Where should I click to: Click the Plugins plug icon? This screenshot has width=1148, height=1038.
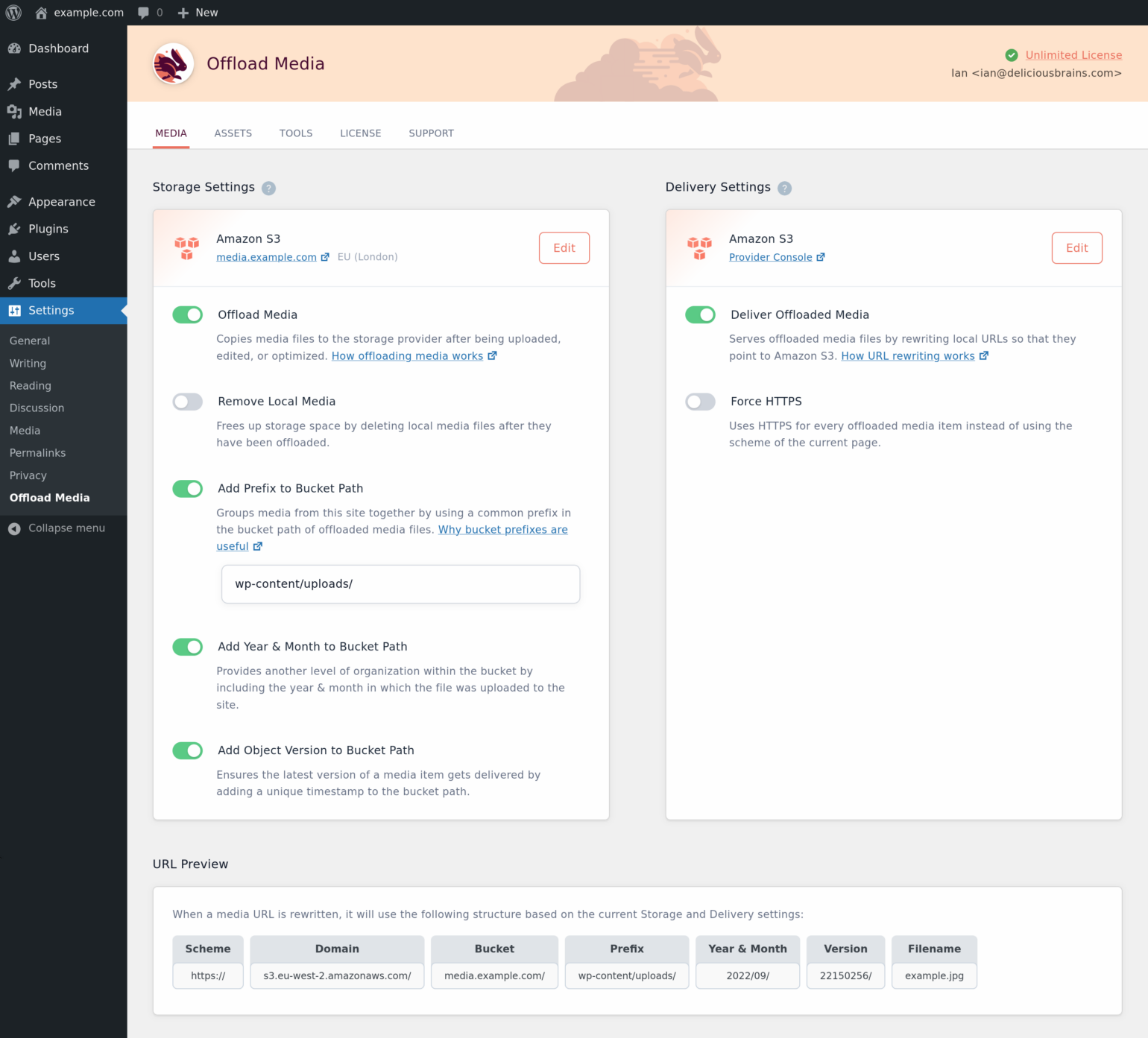pos(14,229)
